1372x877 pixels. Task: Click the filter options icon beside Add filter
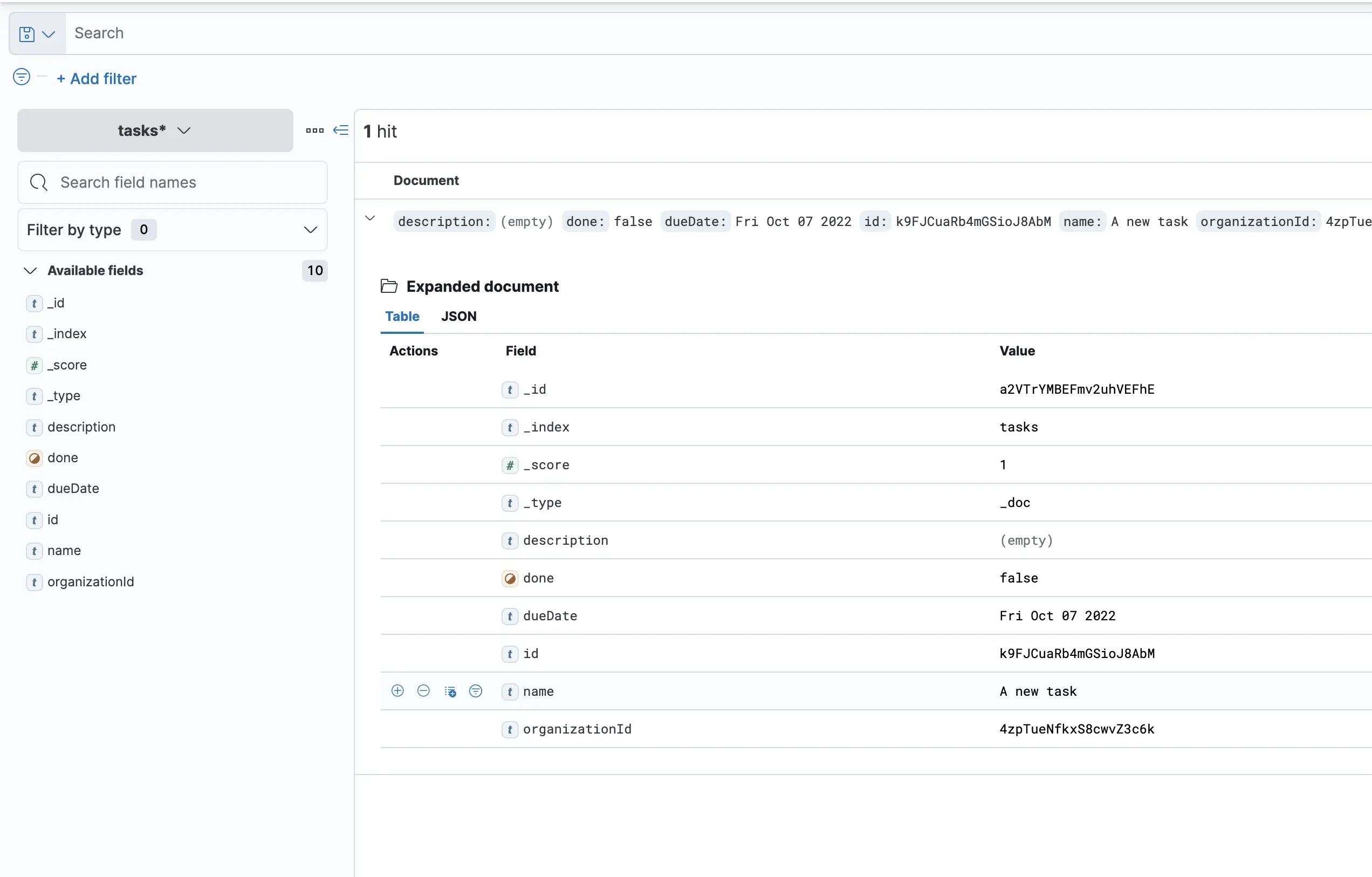coord(22,77)
